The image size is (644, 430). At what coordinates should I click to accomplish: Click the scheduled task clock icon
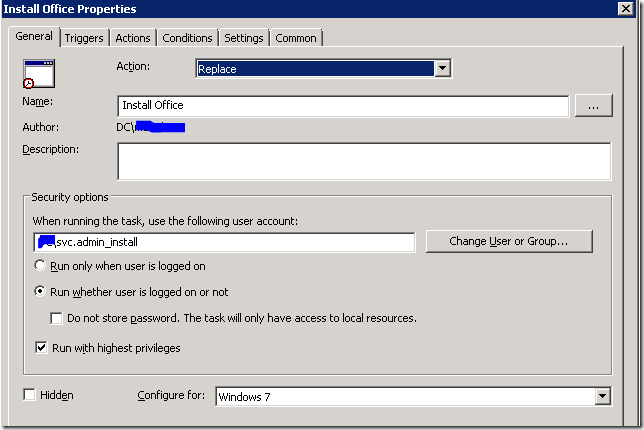coord(38,74)
